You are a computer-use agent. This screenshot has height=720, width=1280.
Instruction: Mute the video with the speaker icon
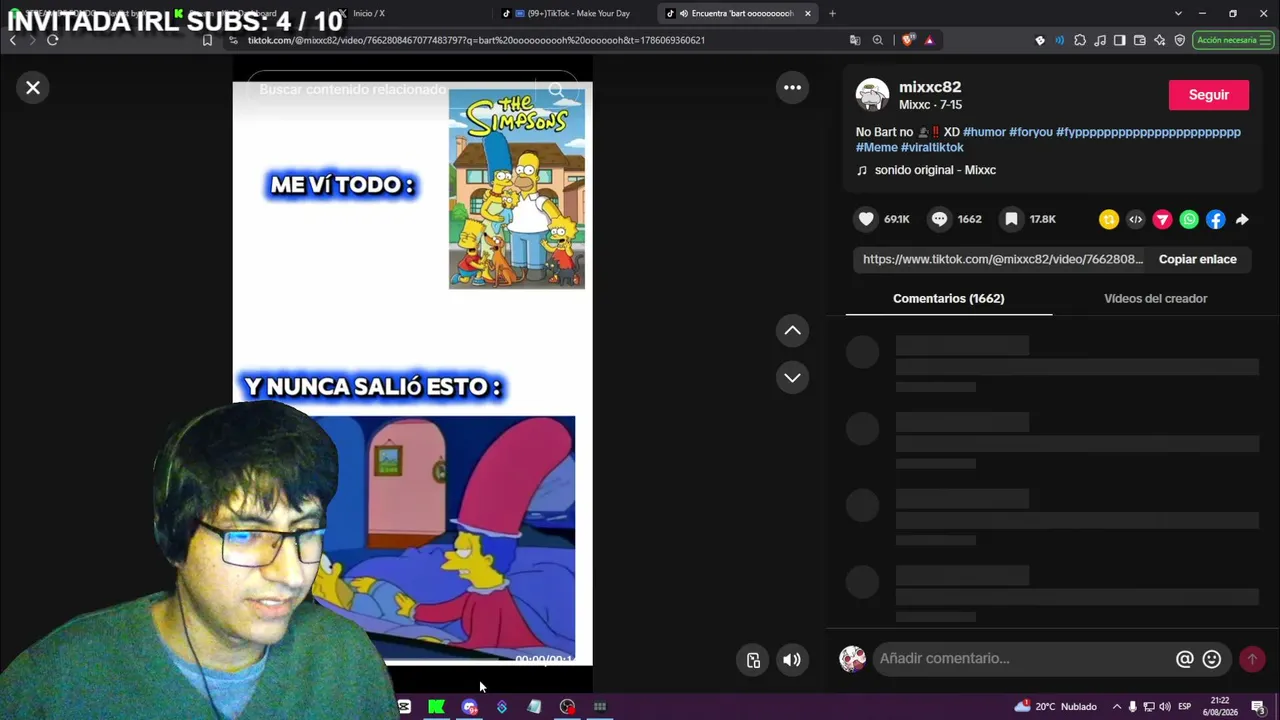coord(792,660)
